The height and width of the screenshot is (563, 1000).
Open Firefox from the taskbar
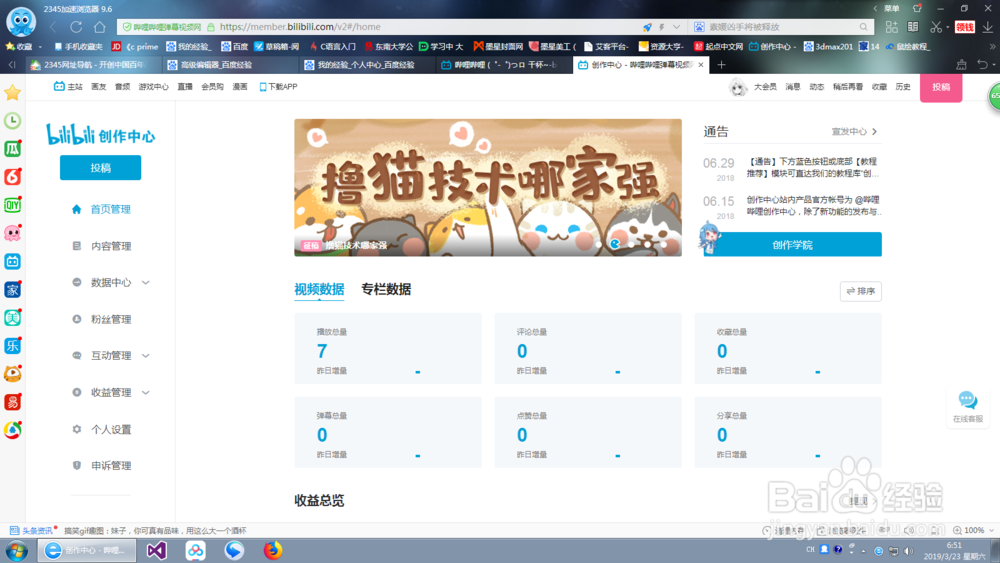click(273, 550)
